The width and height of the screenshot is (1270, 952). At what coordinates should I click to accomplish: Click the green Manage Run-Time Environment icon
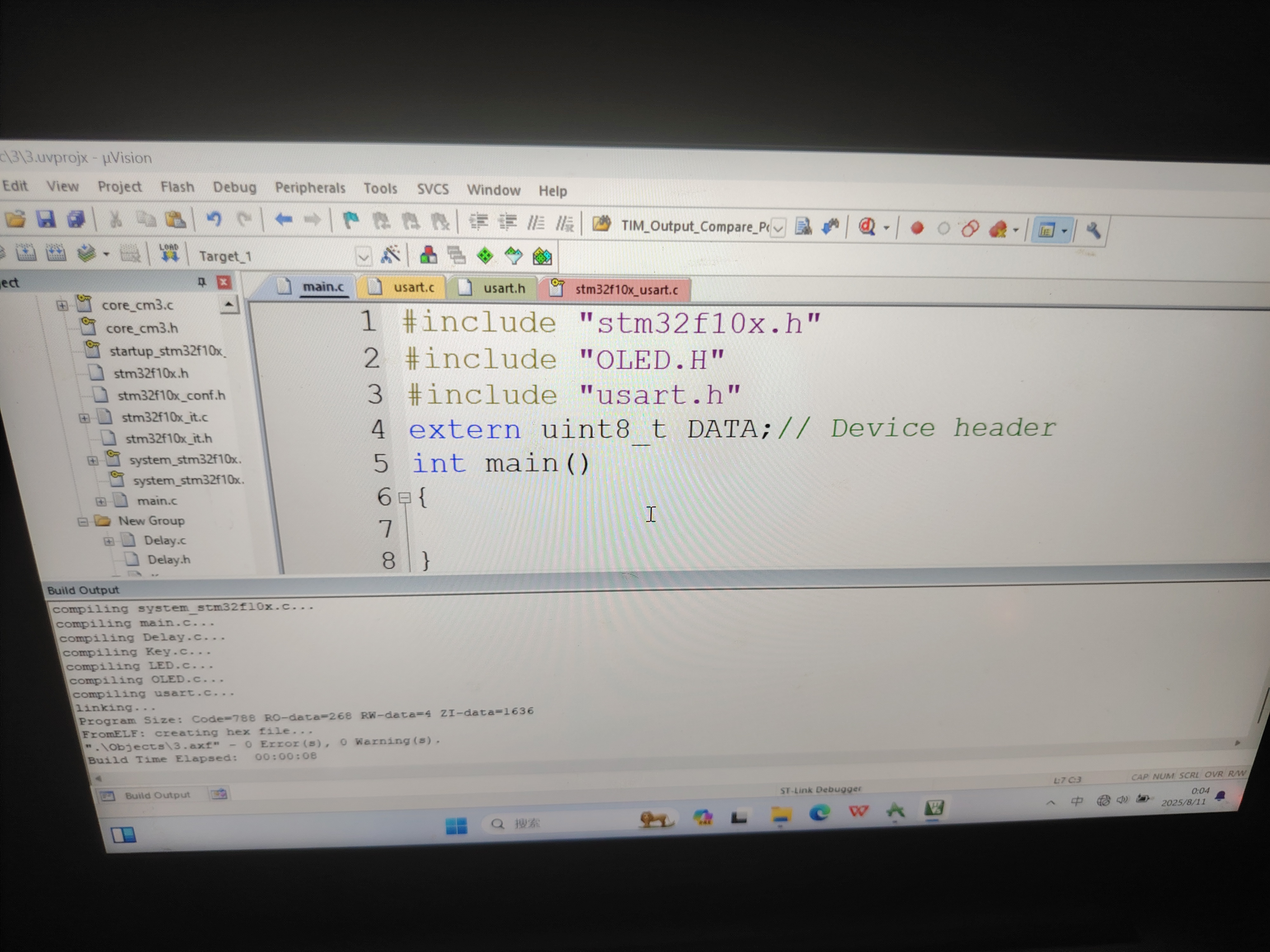[x=485, y=255]
